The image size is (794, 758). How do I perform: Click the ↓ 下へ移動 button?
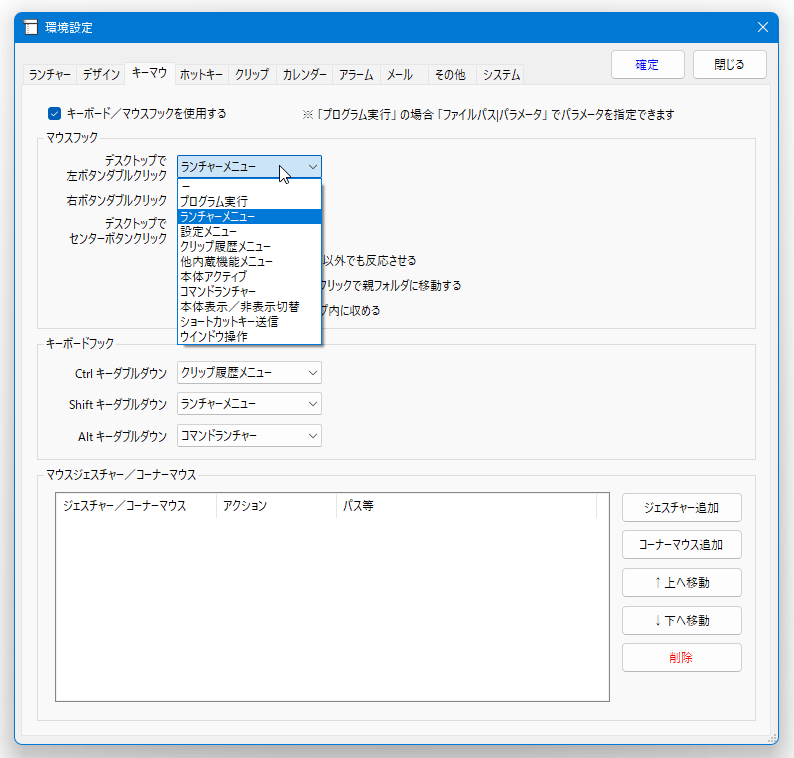click(682, 620)
